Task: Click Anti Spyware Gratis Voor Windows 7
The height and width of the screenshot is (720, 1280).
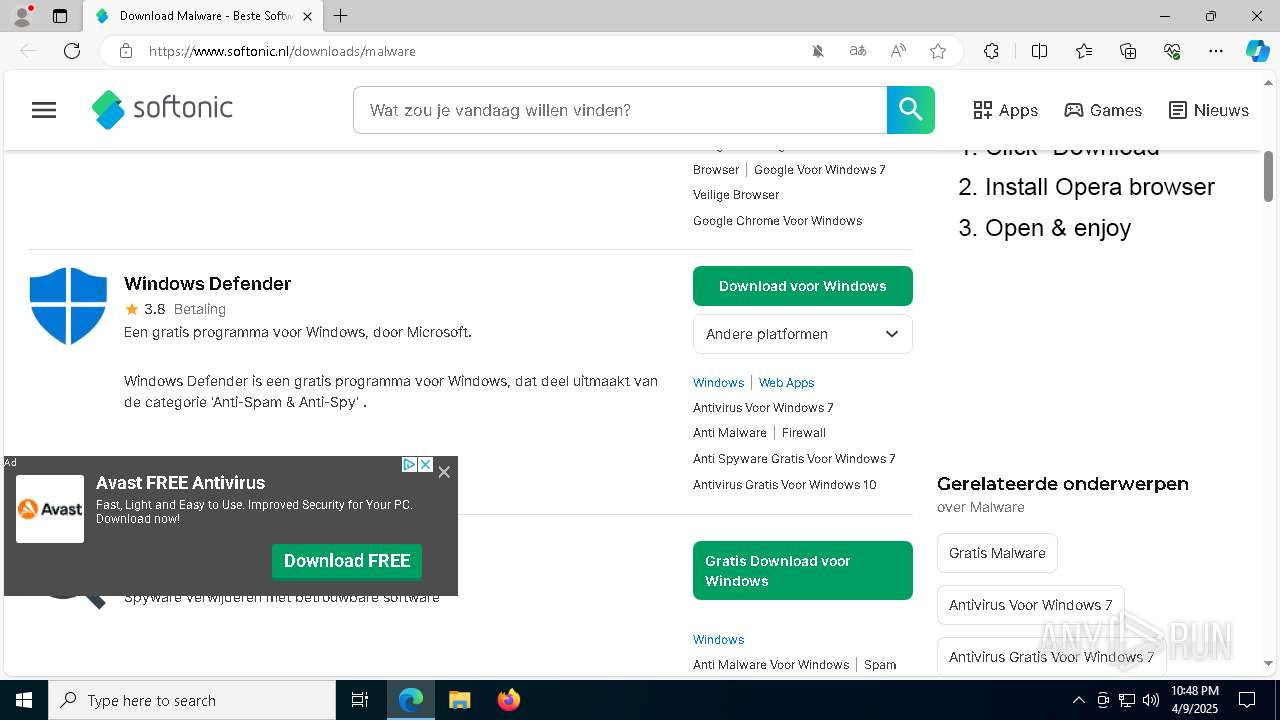Action: click(794, 459)
